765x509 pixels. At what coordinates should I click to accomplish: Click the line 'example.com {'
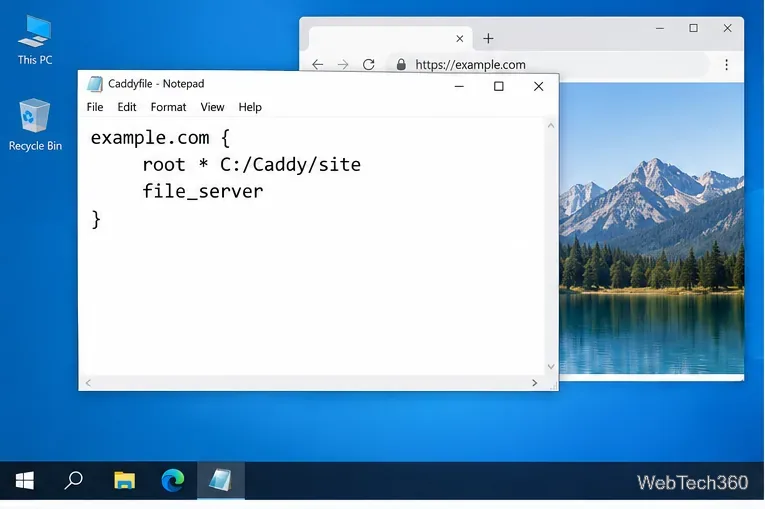click(x=160, y=138)
